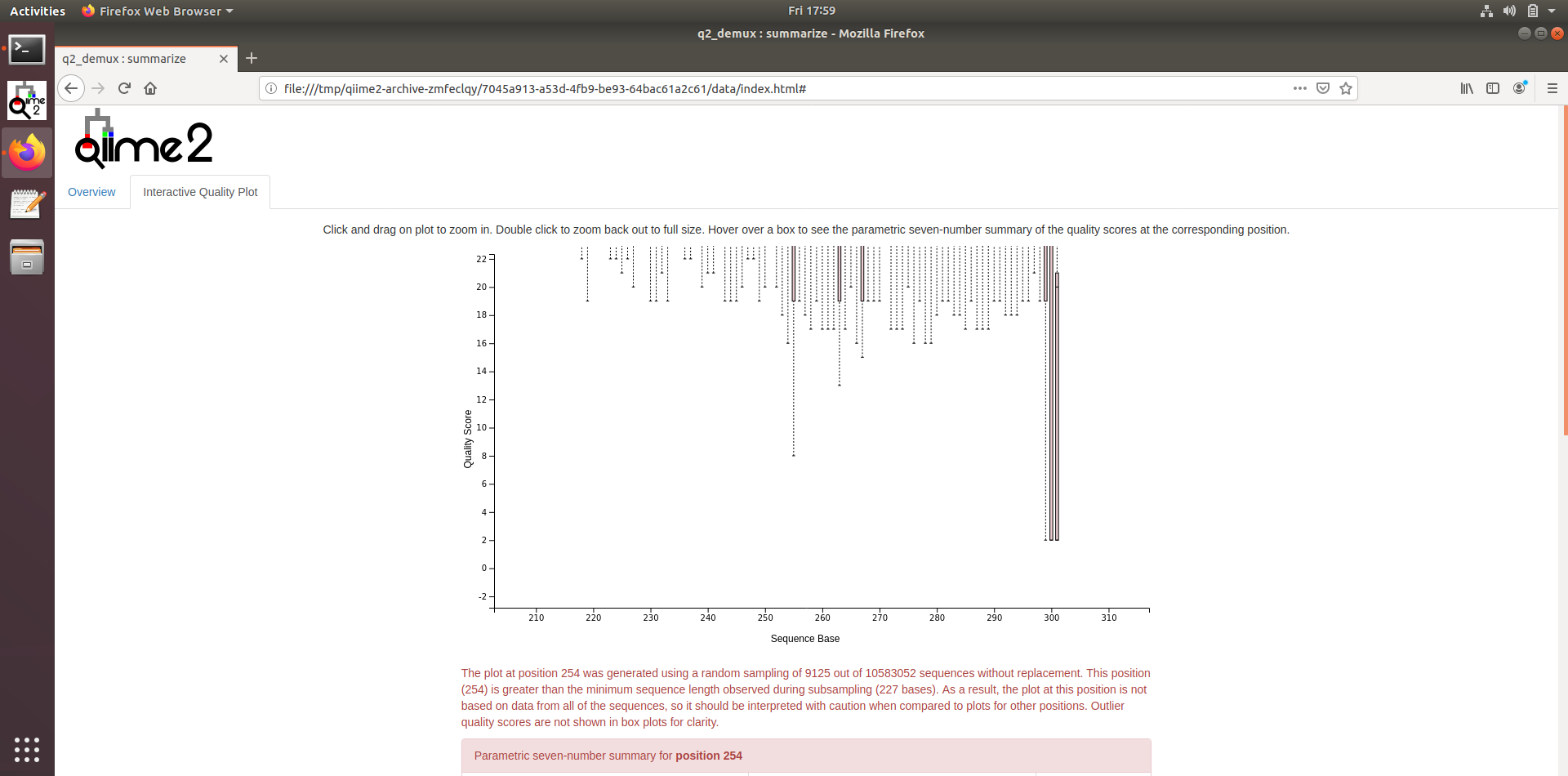
Task: Launch Terminal from the dock
Action: point(27,50)
